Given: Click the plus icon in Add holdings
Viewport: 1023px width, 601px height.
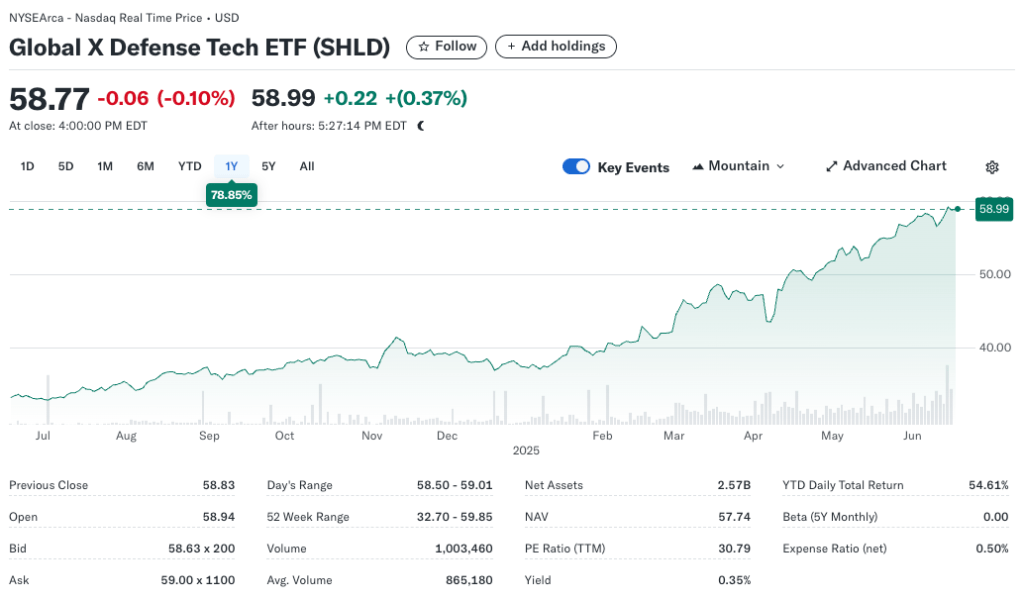Looking at the screenshot, I should pyautogui.click(x=512, y=47).
